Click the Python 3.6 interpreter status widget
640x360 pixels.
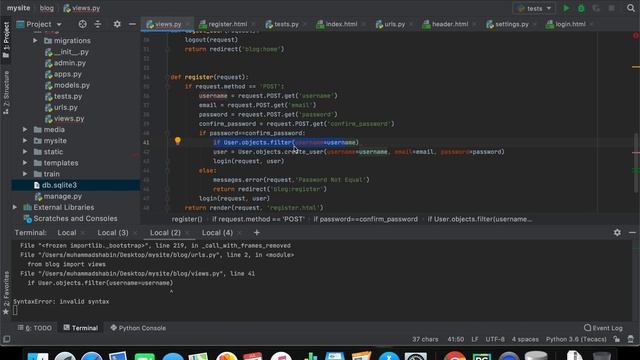[576, 339]
